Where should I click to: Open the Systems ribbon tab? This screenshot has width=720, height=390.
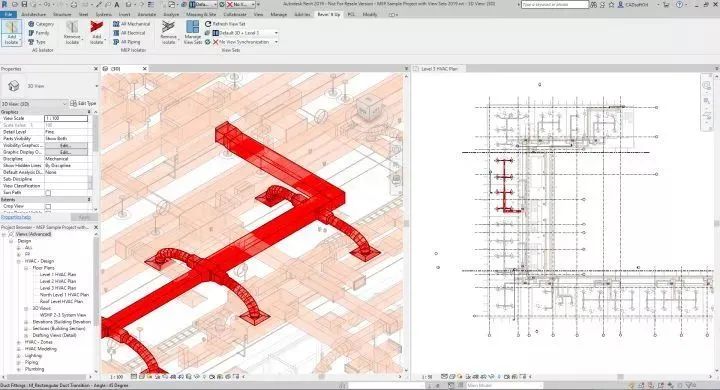point(104,15)
